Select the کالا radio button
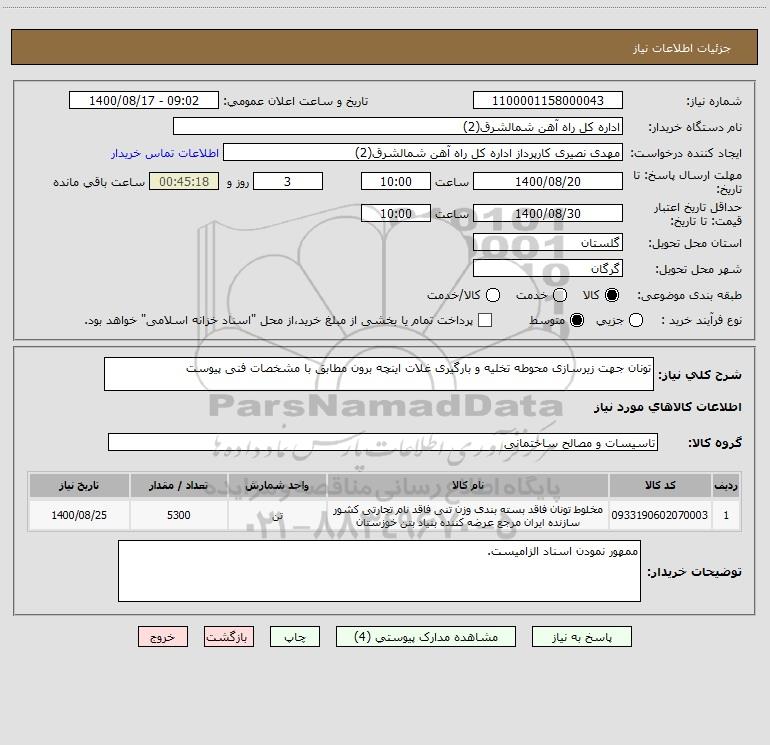This screenshot has width=770, height=745. coord(612,295)
